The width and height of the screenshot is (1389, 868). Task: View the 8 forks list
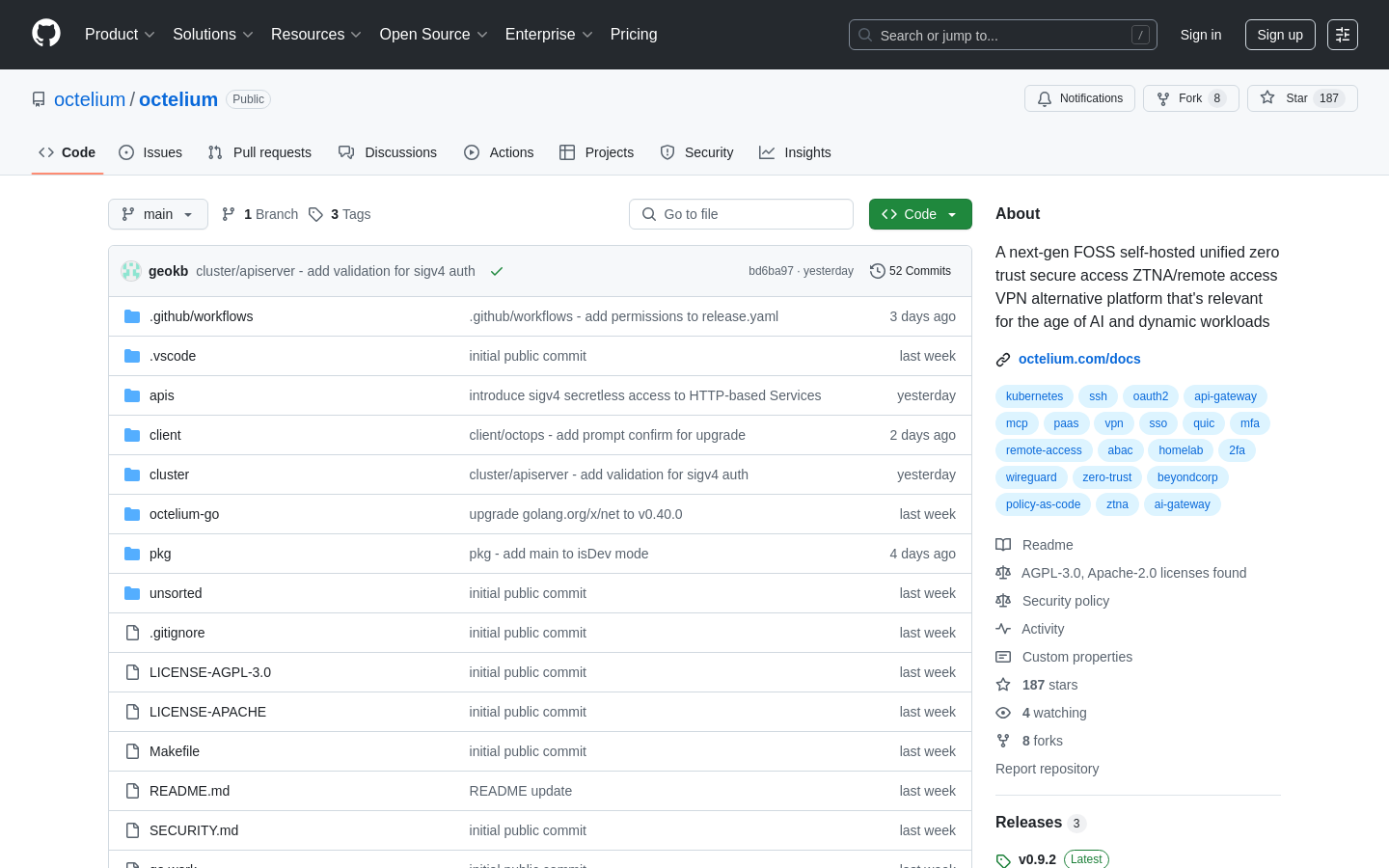coord(1029,741)
